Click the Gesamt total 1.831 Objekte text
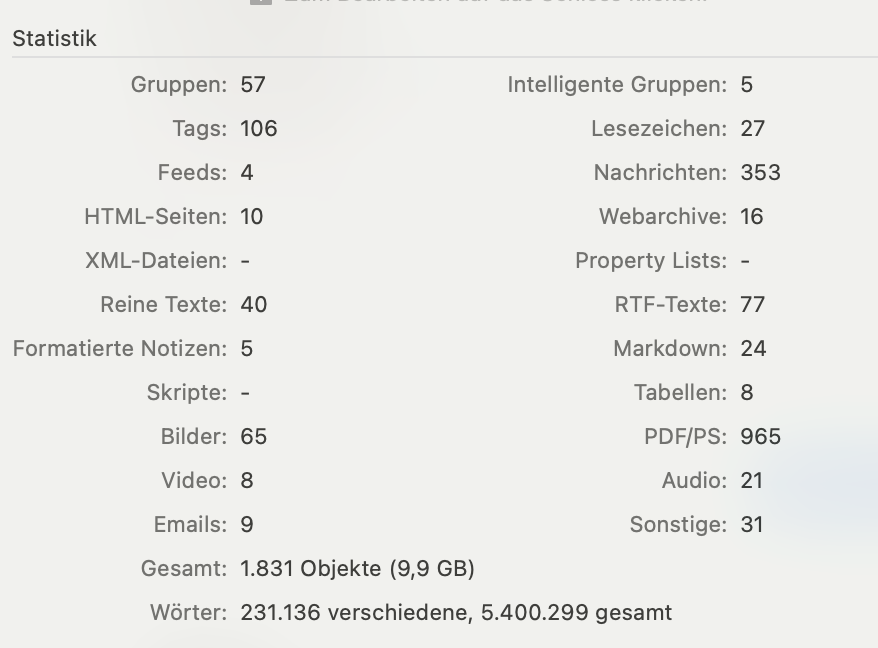The height and width of the screenshot is (648, 878). pos(357,569)
